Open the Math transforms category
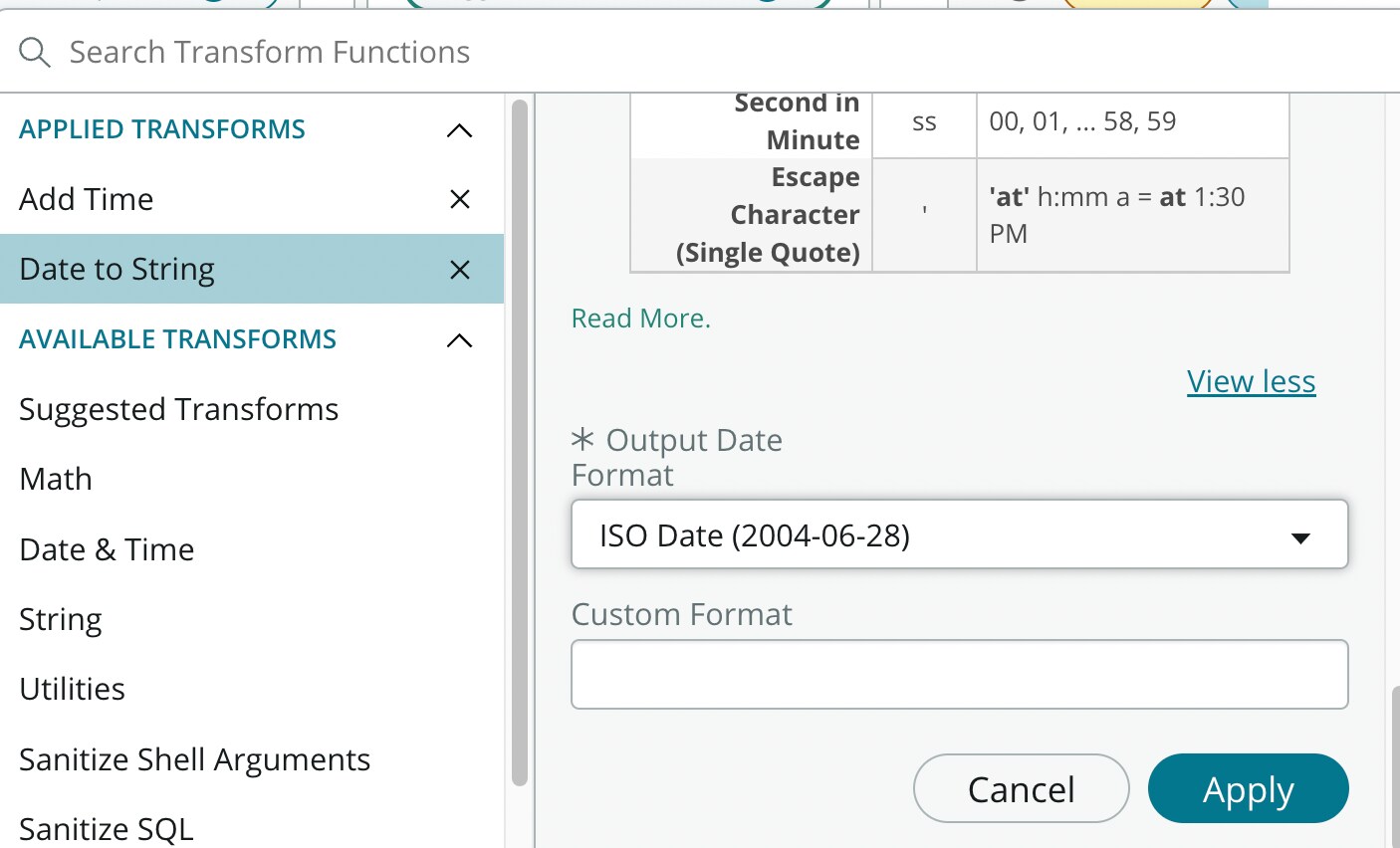Screen dimensions: 1400x848 pyautogui.click(x=56, y=479)
